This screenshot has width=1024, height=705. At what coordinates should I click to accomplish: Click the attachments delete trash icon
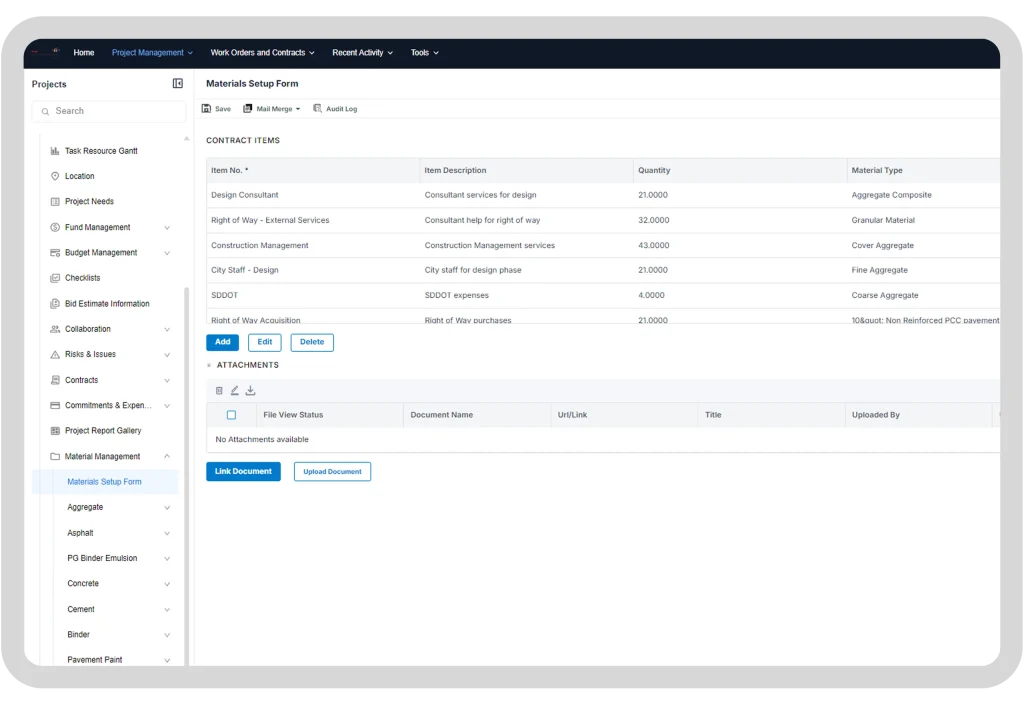[219, 390]
